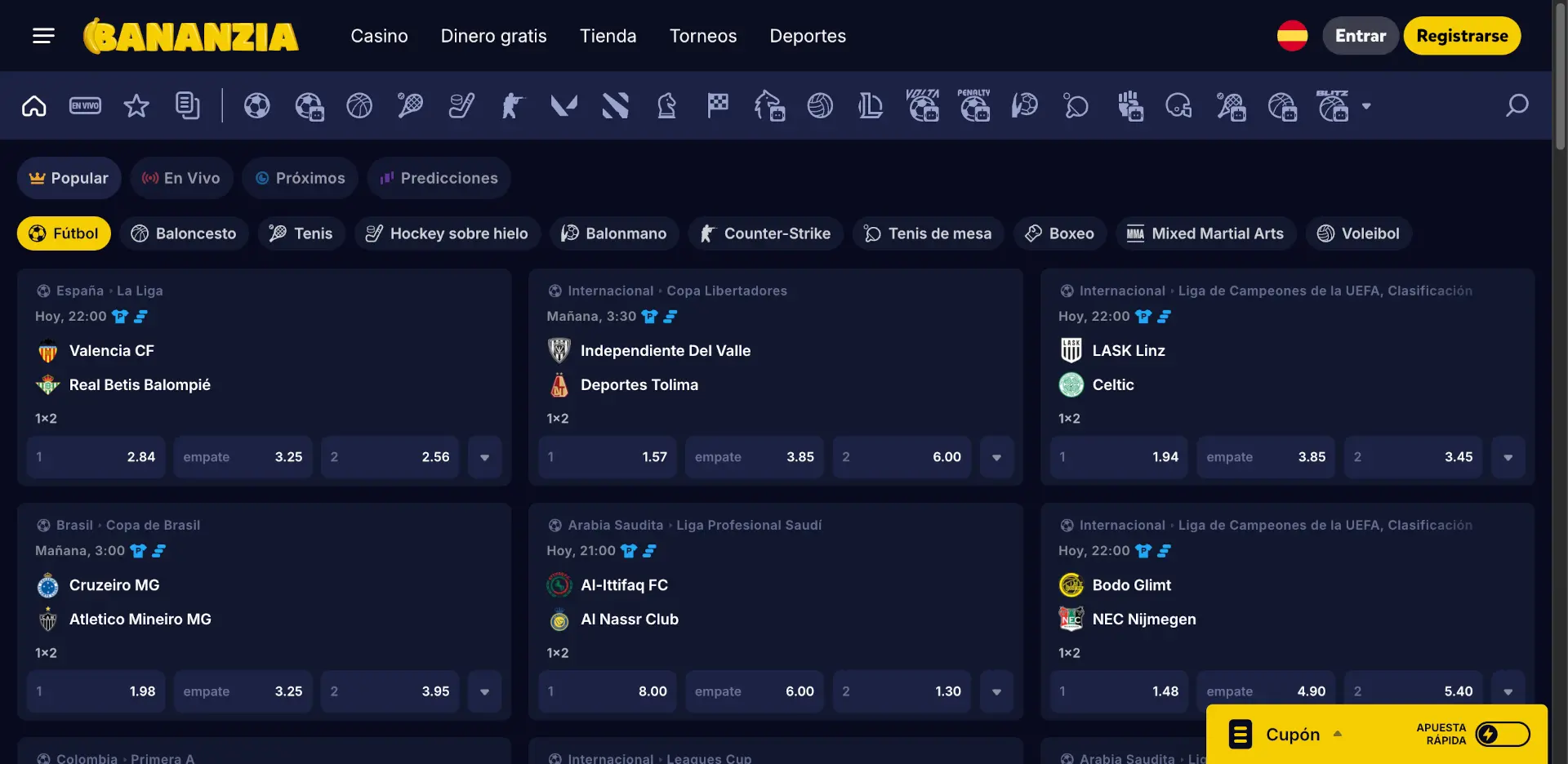
Task: Select the basketball icon in sports bar
Action: [359, 105]
